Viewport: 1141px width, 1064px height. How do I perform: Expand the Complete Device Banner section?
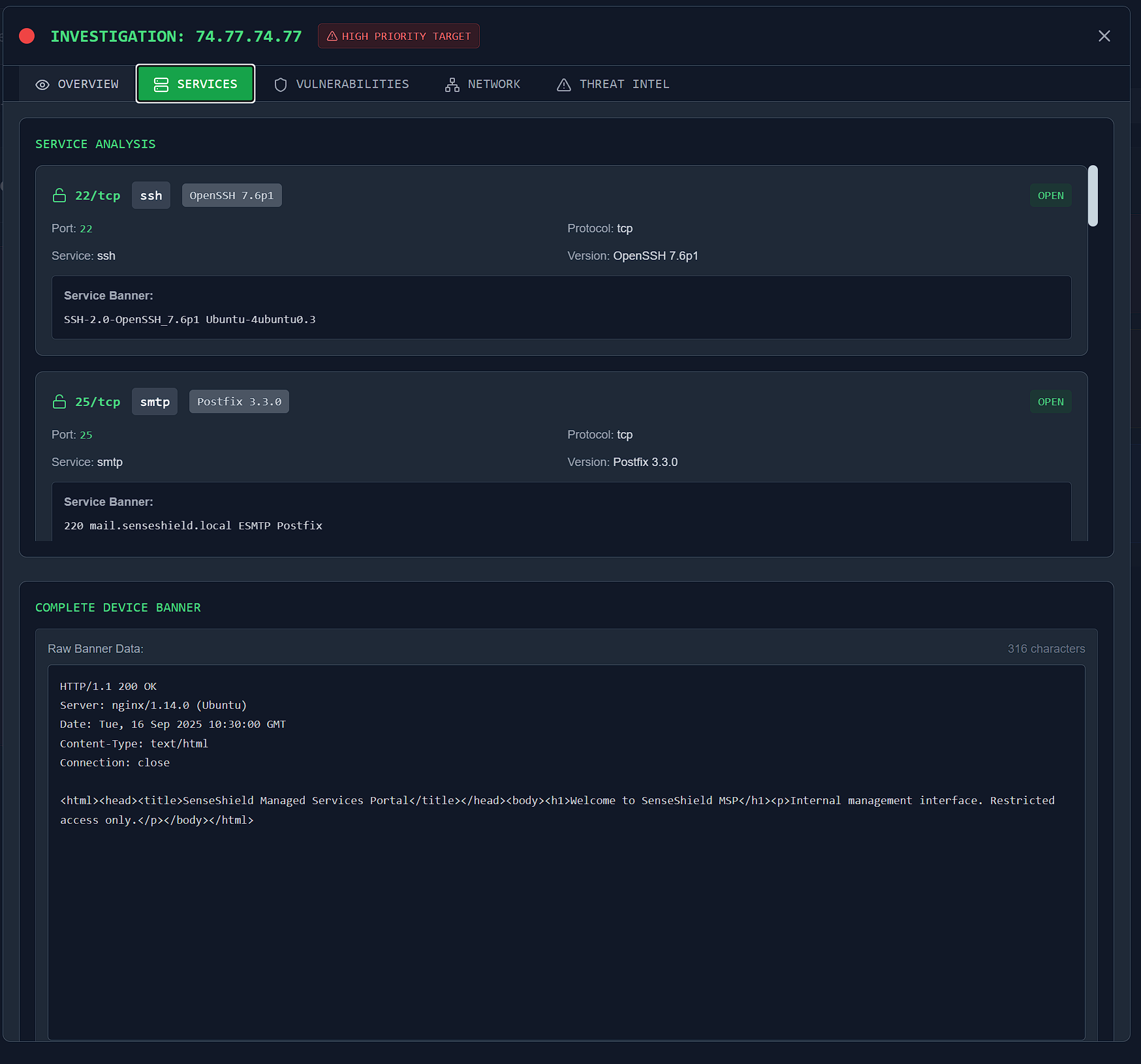coord(118,607)
